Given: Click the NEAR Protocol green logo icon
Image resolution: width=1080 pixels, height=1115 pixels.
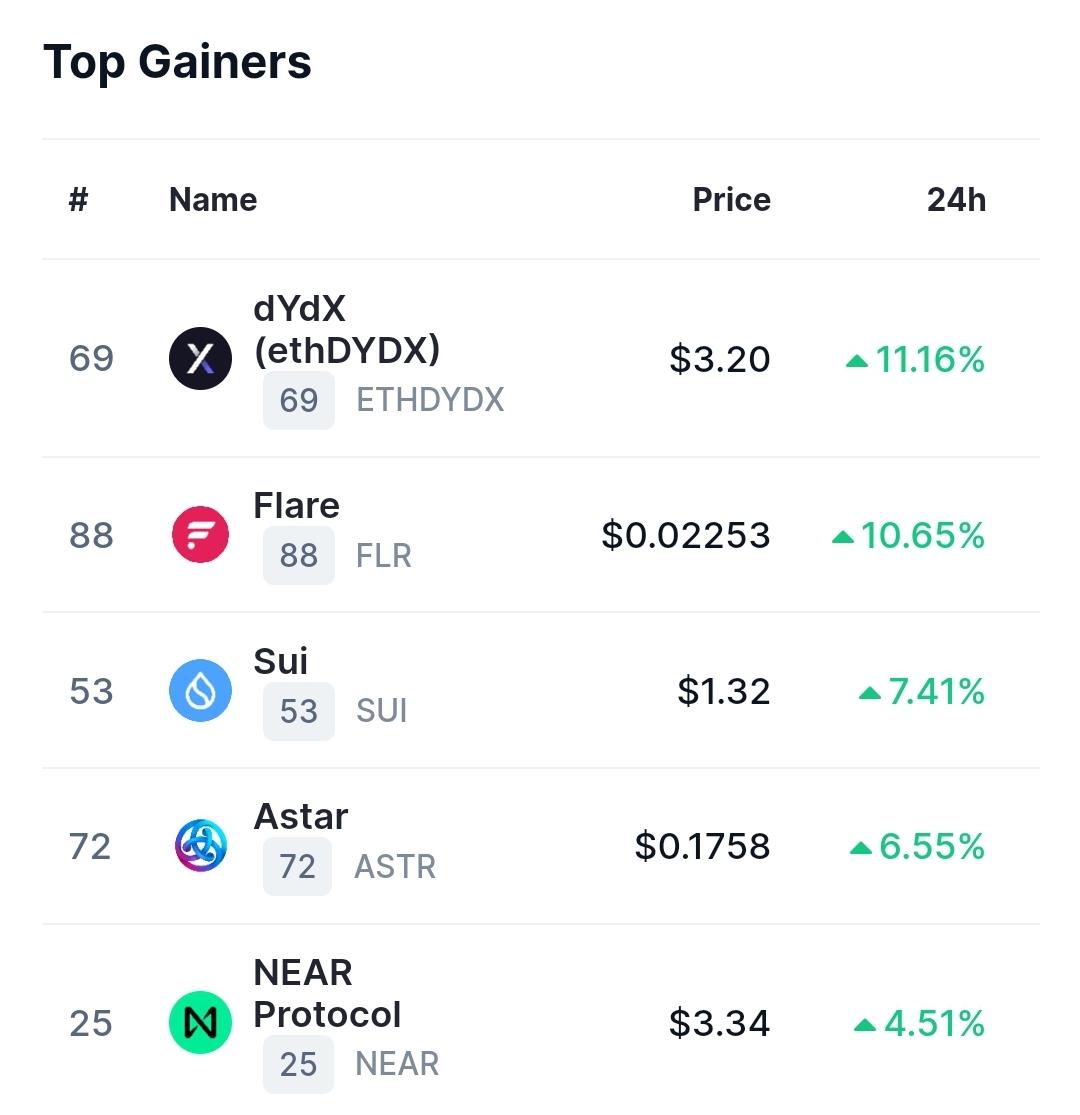Looking at the screenshot, I should click(x=200, y=1023).
